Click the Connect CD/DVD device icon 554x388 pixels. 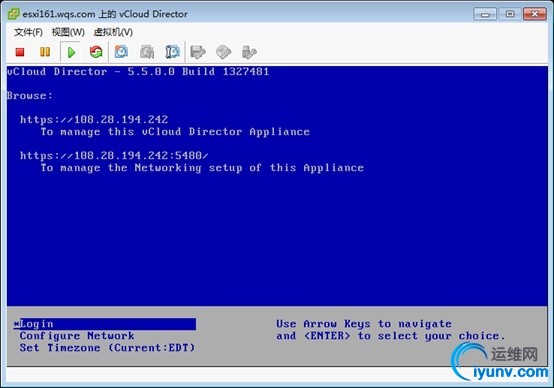tap(223, 52)
